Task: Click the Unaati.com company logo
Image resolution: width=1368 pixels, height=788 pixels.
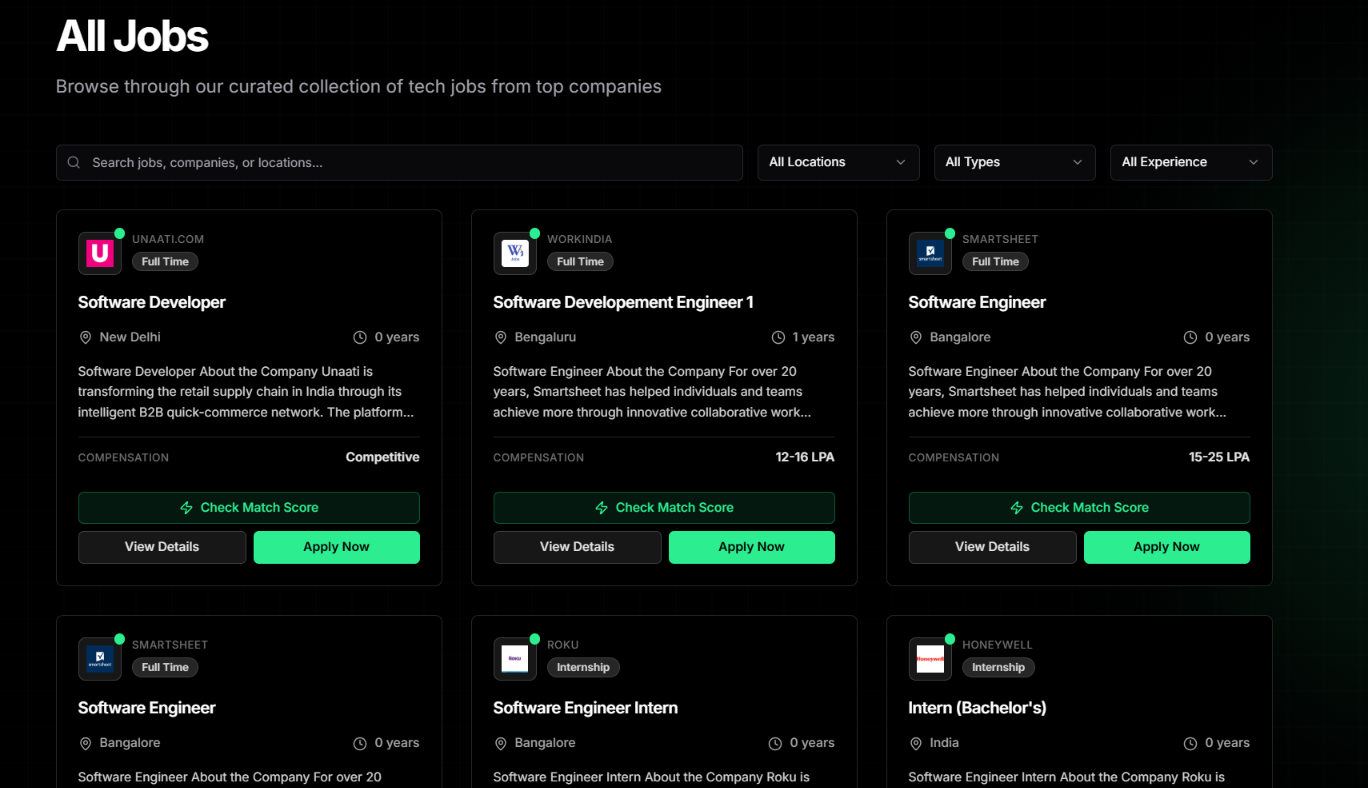Action: pyautogui.click(x=100, y=254)
